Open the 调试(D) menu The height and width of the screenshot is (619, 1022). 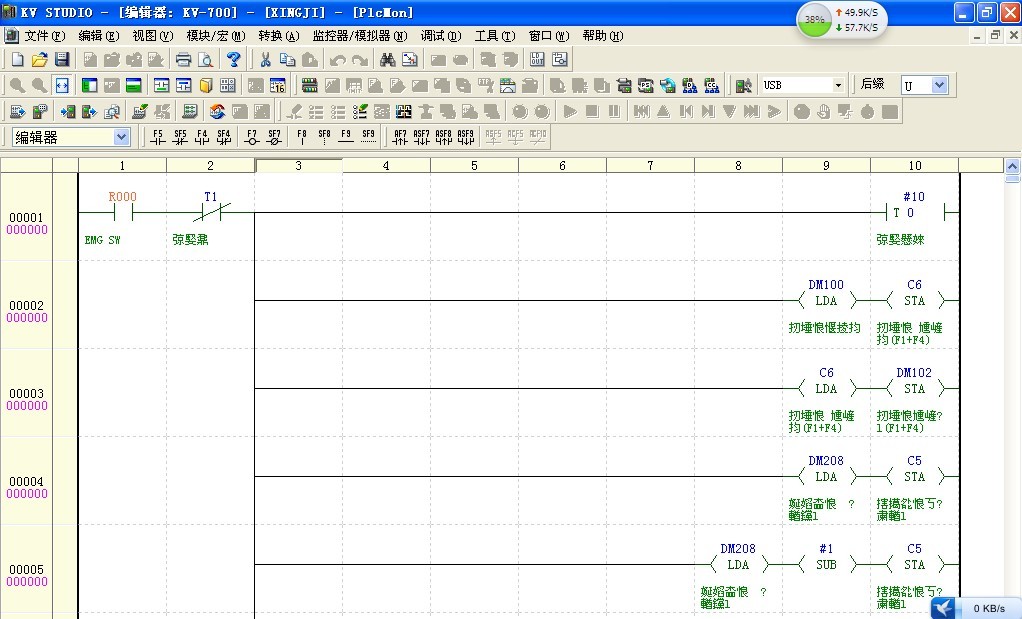point(441,36)
